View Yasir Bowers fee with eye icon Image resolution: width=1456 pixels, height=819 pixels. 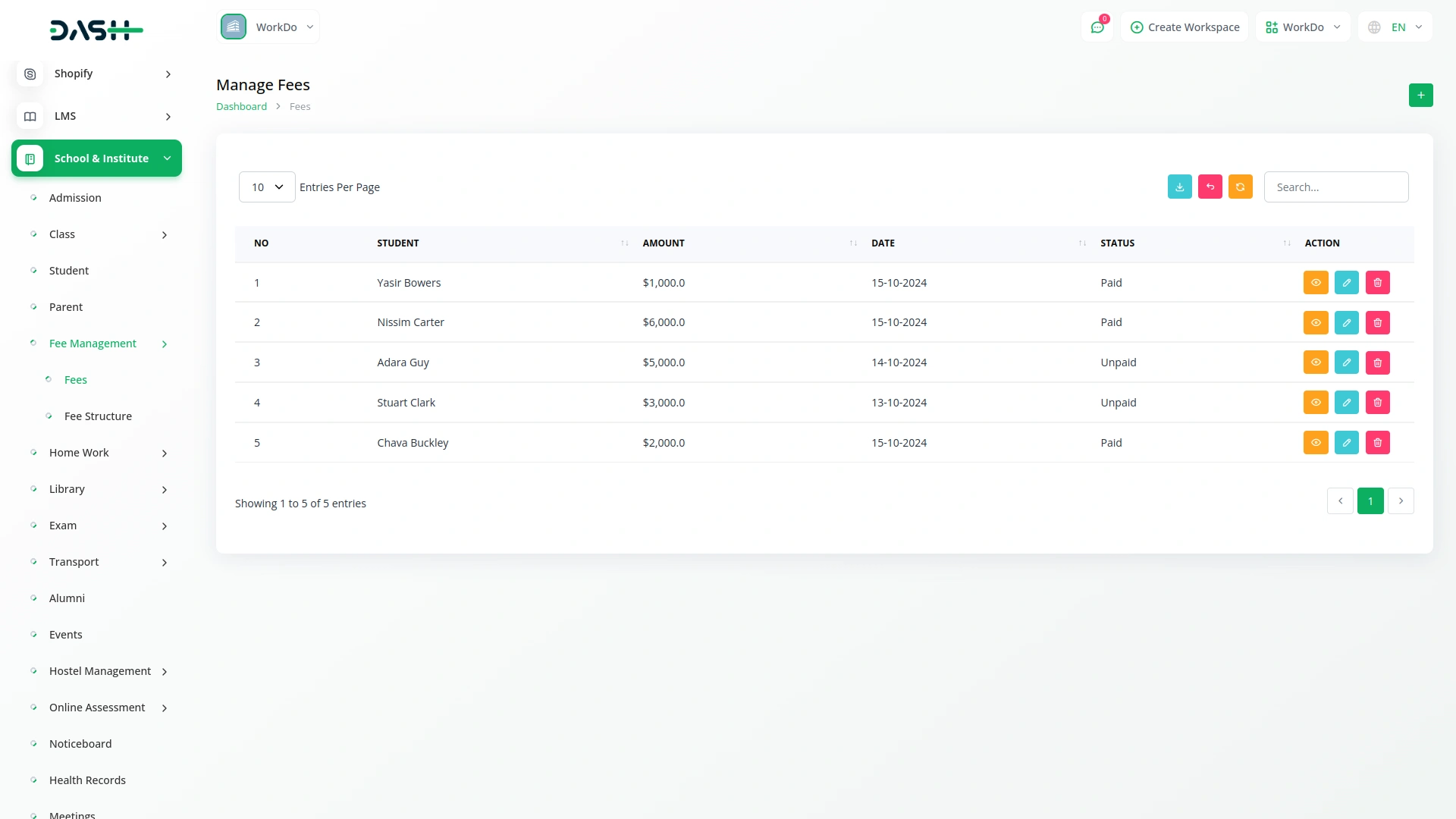point(1315,283)
